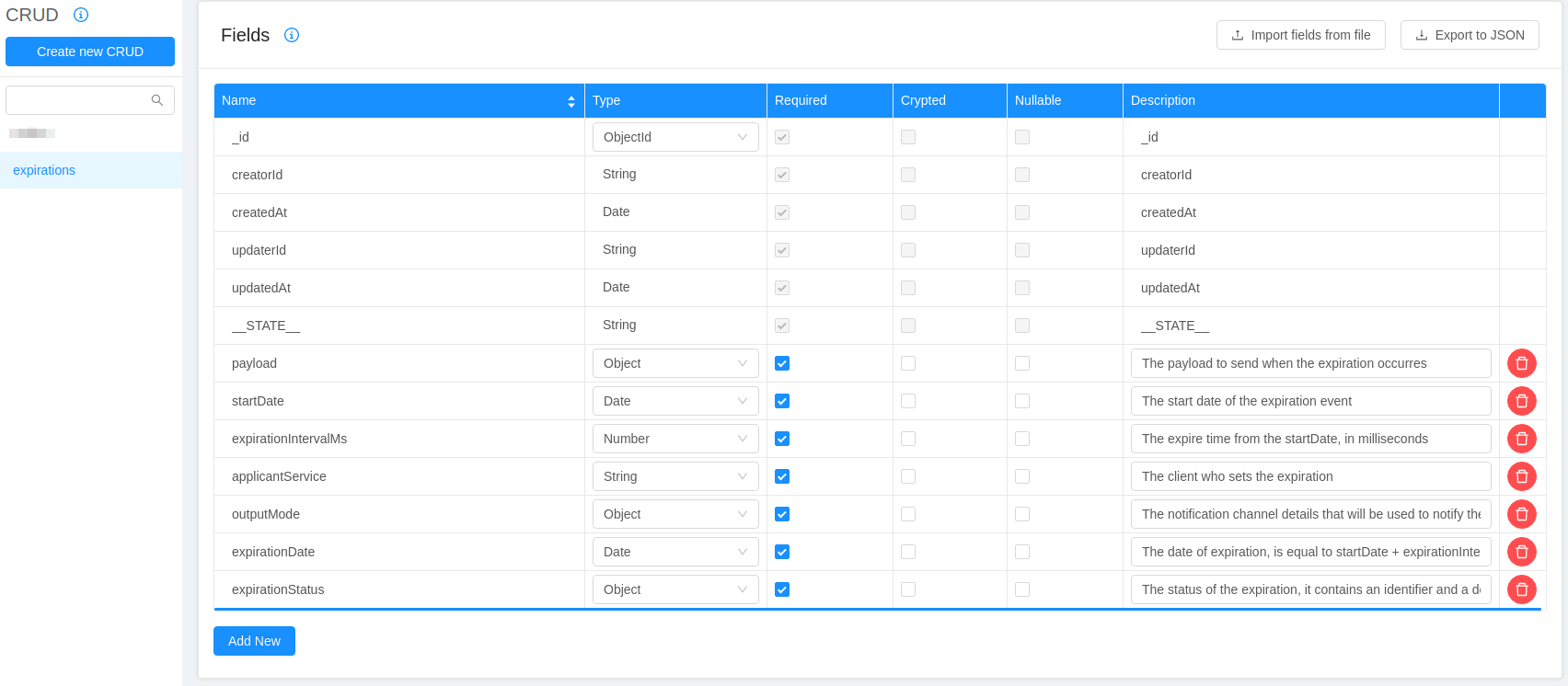This screenshot has height=686, width=1568.
Task: Click info icon next to Fields title
Action: 292,35
